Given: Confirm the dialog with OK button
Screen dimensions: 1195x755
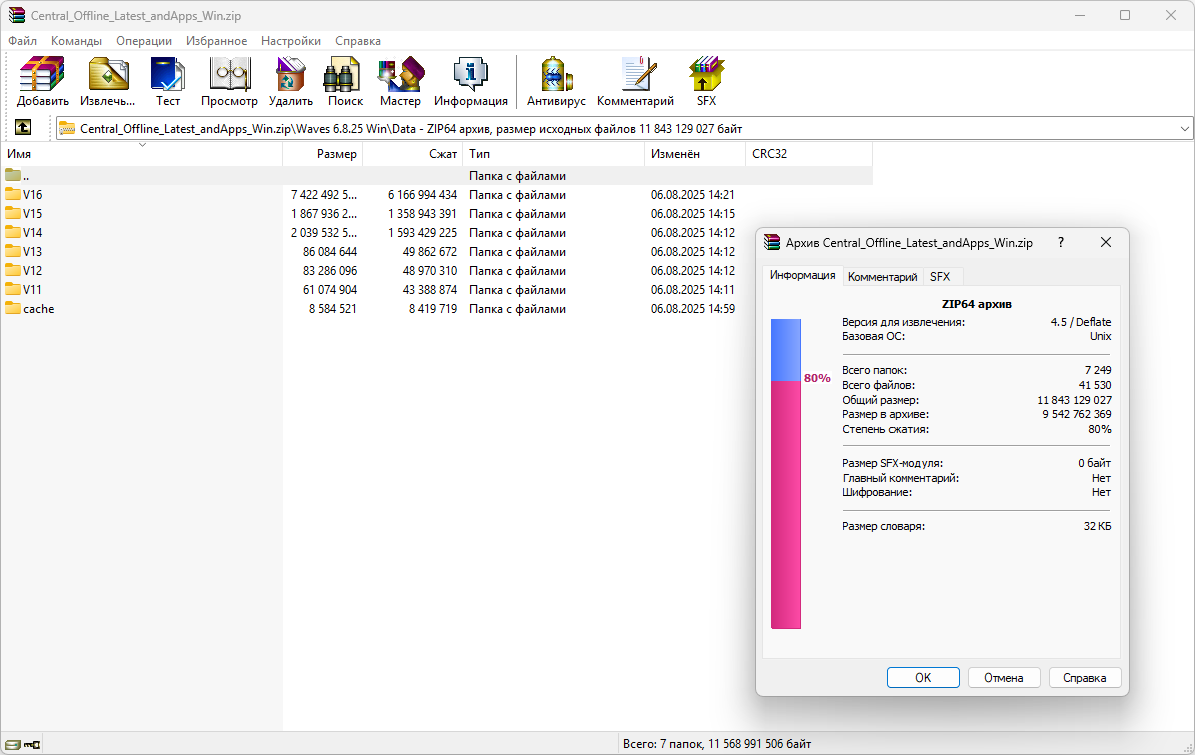Looking at the screenshot, I should [x=923, y=677].
